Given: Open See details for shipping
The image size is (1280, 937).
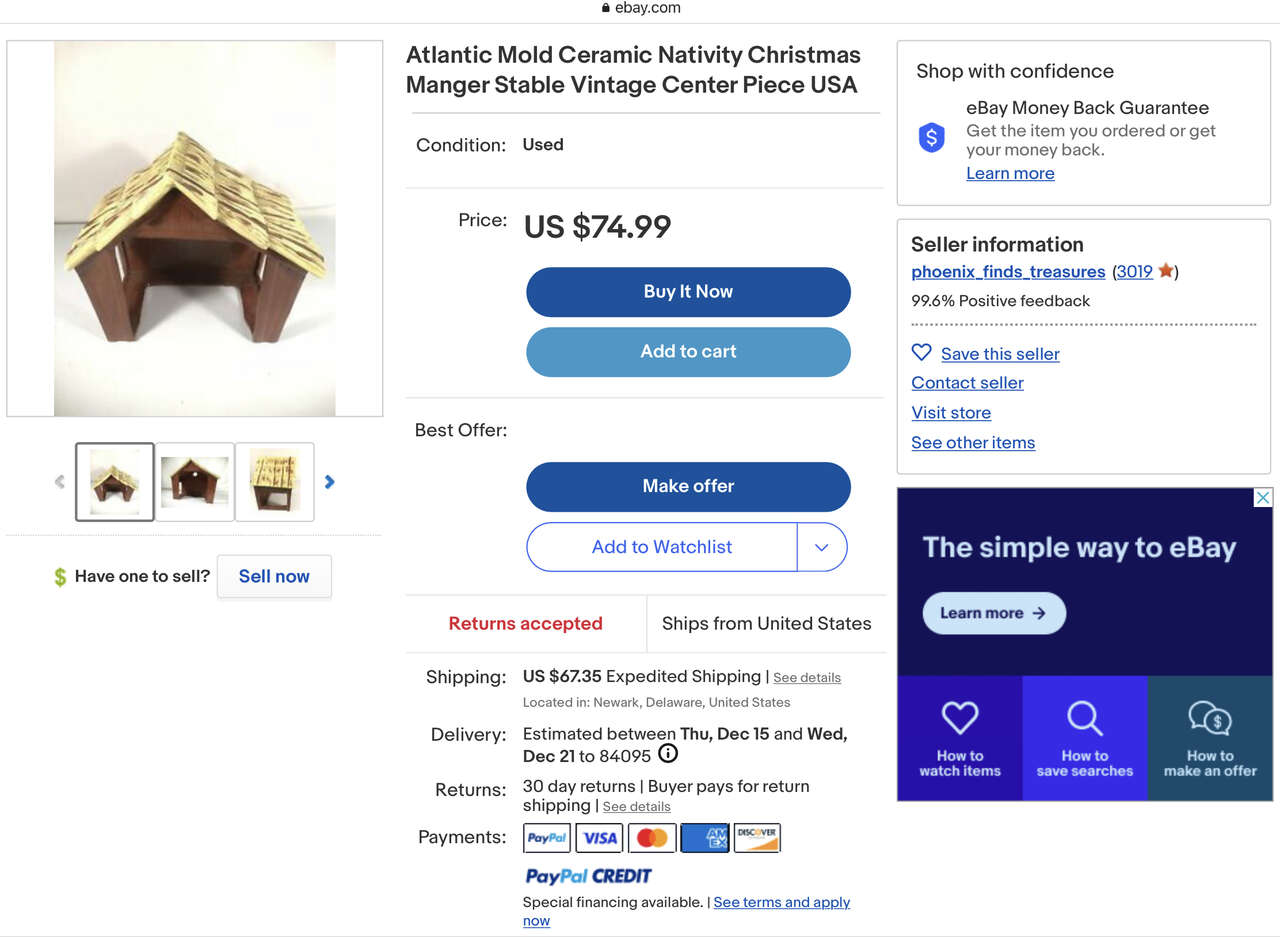Looking at the screenshot, I should click(x=807, y=678).
